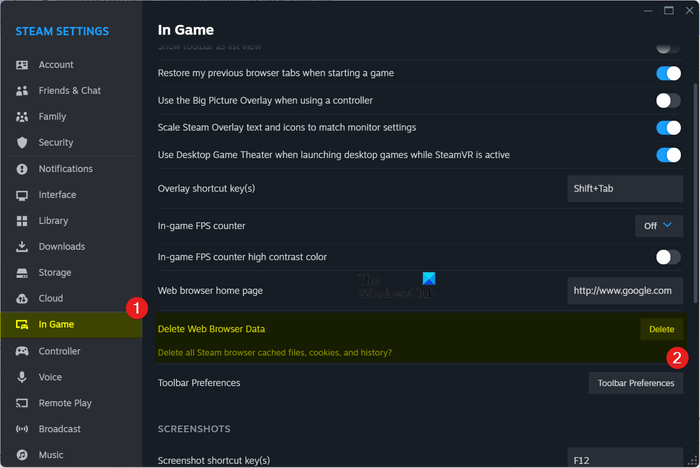Enable Big Picture Overlay controller toggle

pyautogui.click(x=667, y=100)
